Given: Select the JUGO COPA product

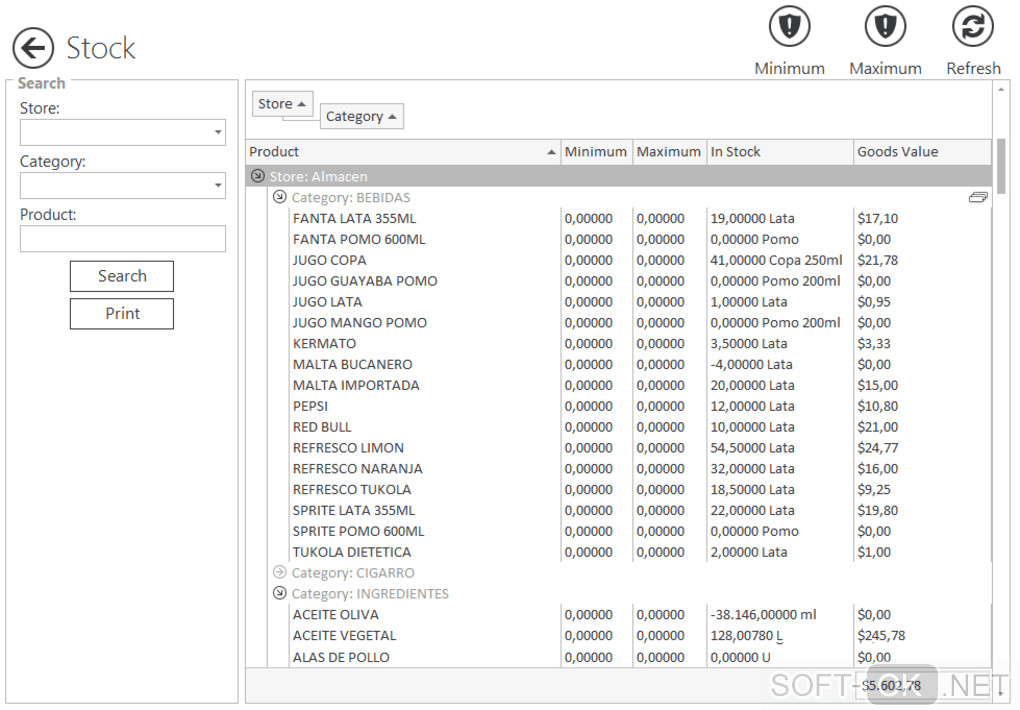Looking at the screenshot, I should pos(329,260).
